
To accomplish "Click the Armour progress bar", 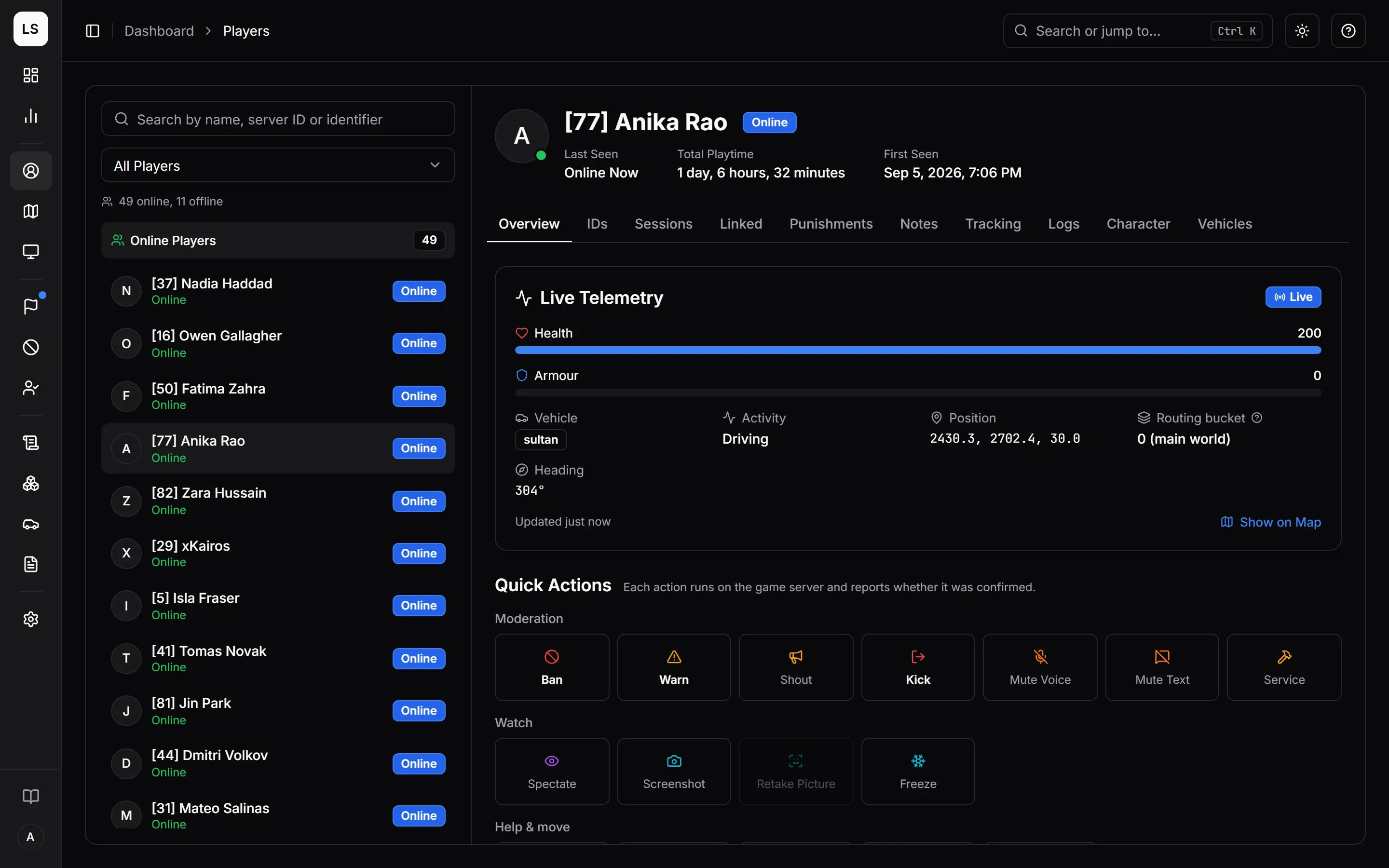I will point(918,393).
